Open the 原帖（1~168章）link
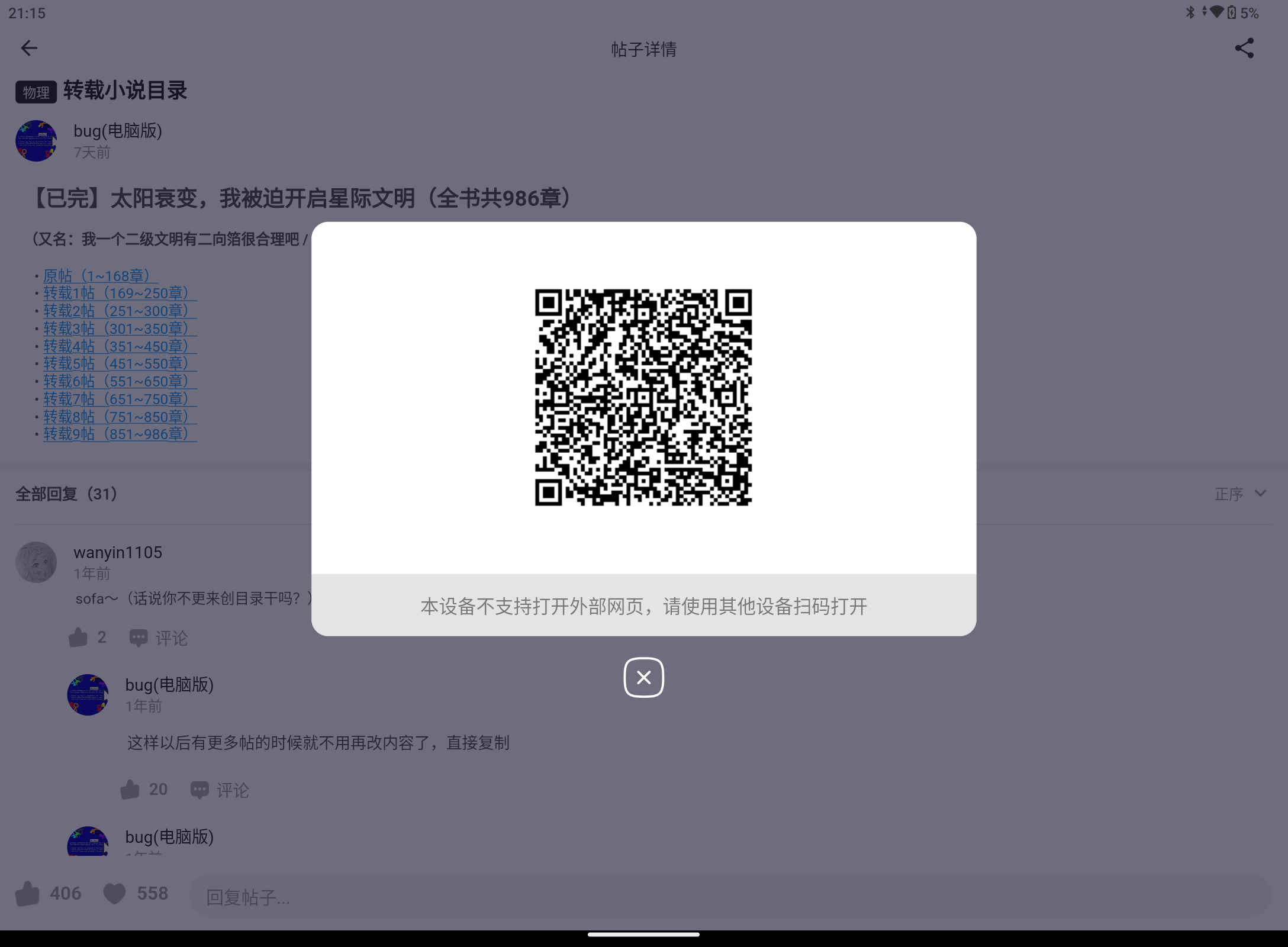The image size is (1288, 947). (x=97, y=275)
